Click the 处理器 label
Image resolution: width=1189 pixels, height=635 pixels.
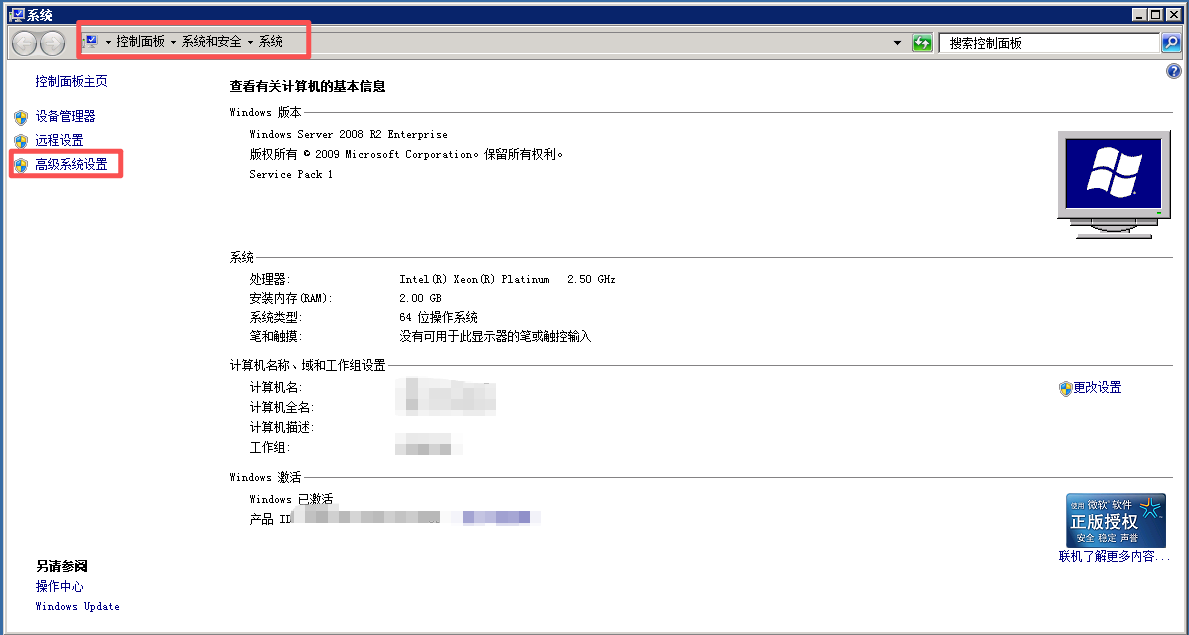tap(270, 279)
